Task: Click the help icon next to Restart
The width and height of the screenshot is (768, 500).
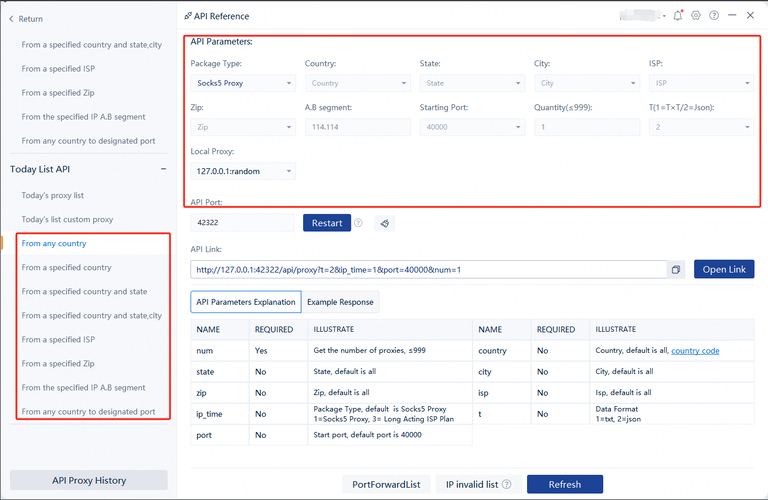Action: [358, 223]
